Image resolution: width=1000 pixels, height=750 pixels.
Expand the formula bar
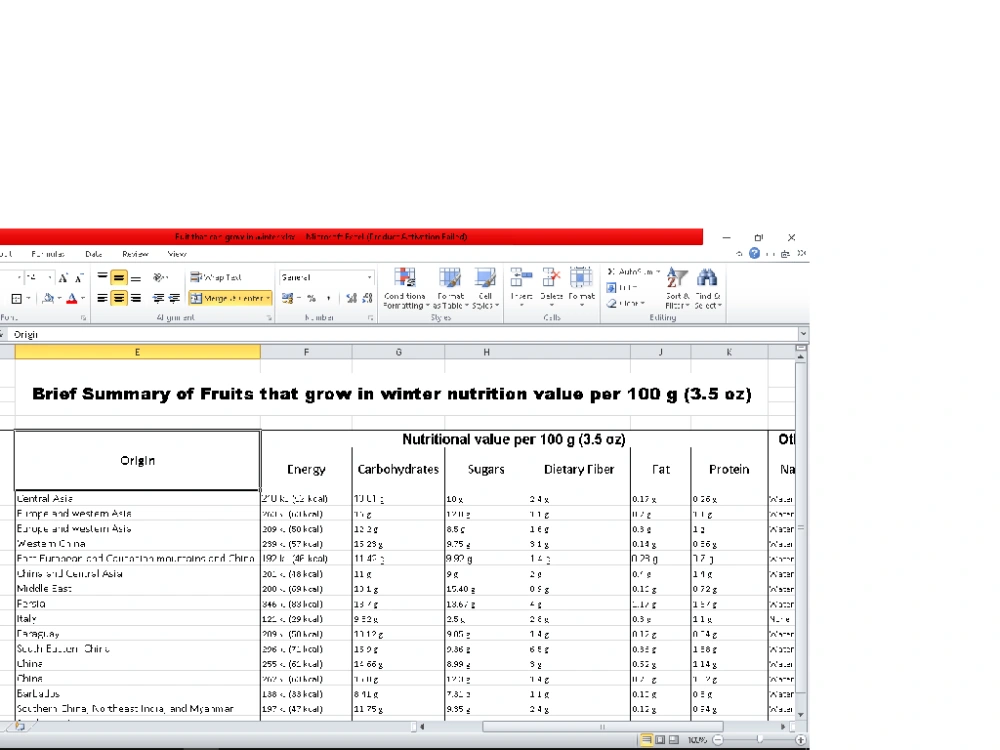(803, 334)
